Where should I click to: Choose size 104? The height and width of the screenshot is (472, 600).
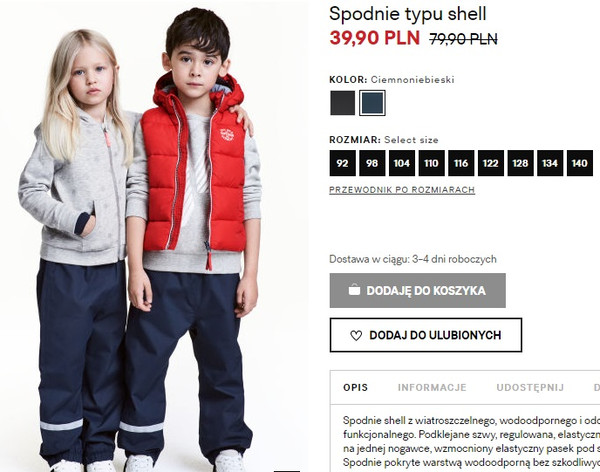[x=402, y=163]
